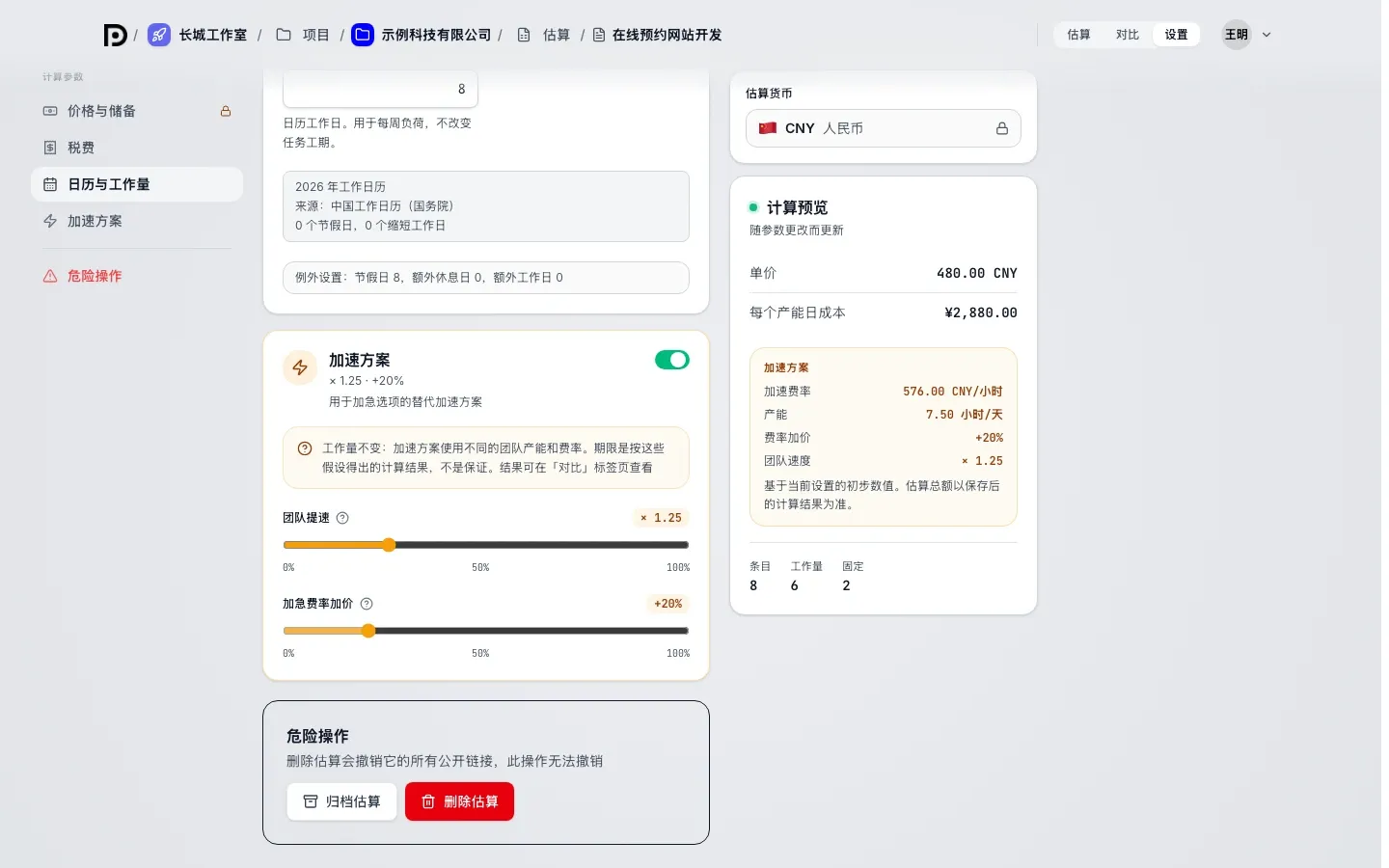
Task: Click the 加急费率加价 slider handle
Action: point(368,631)
